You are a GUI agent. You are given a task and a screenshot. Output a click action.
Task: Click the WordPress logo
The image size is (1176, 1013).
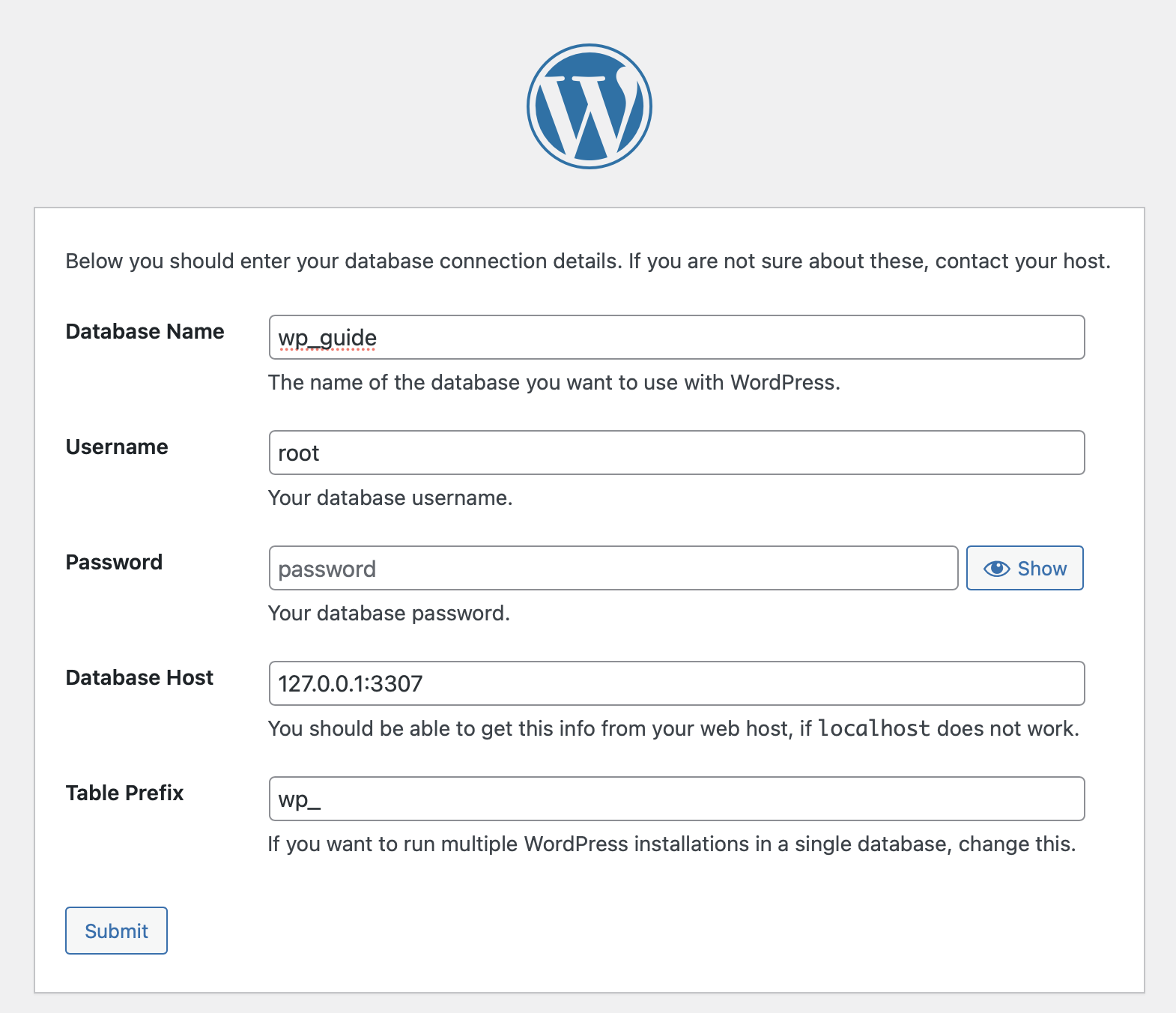coord(589,106)
